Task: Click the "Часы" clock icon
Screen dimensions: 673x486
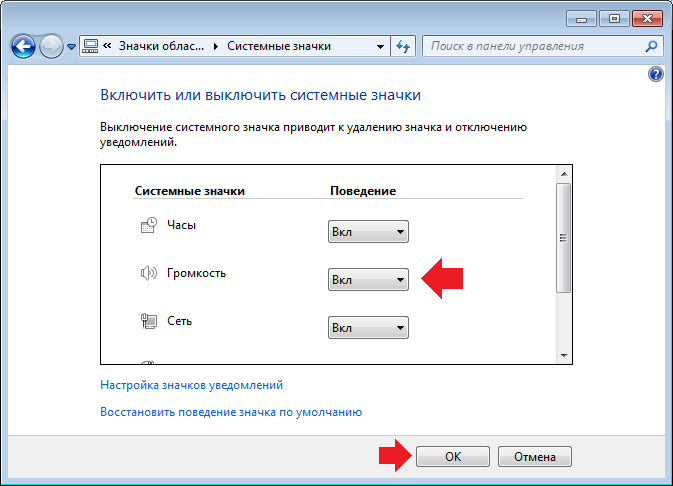Action: point(149,225)
